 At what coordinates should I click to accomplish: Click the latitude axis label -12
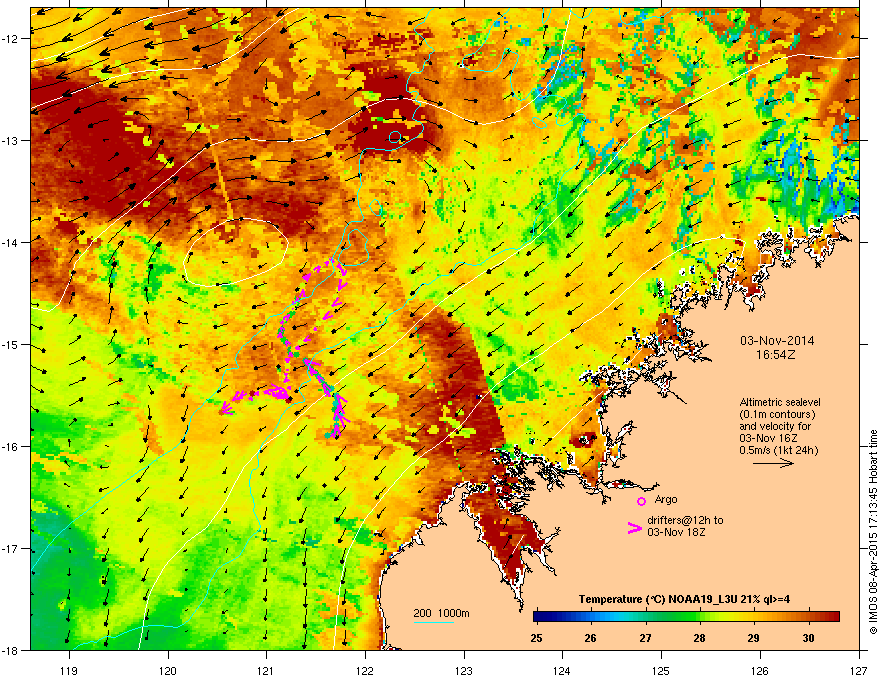11,38
